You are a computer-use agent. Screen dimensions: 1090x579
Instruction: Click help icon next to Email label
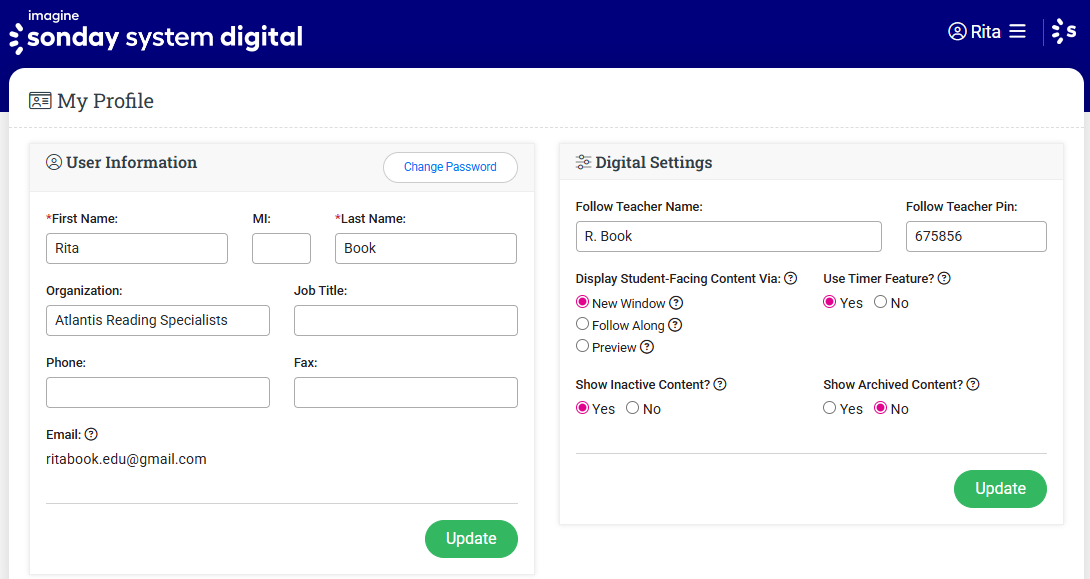tap(91, 434)
